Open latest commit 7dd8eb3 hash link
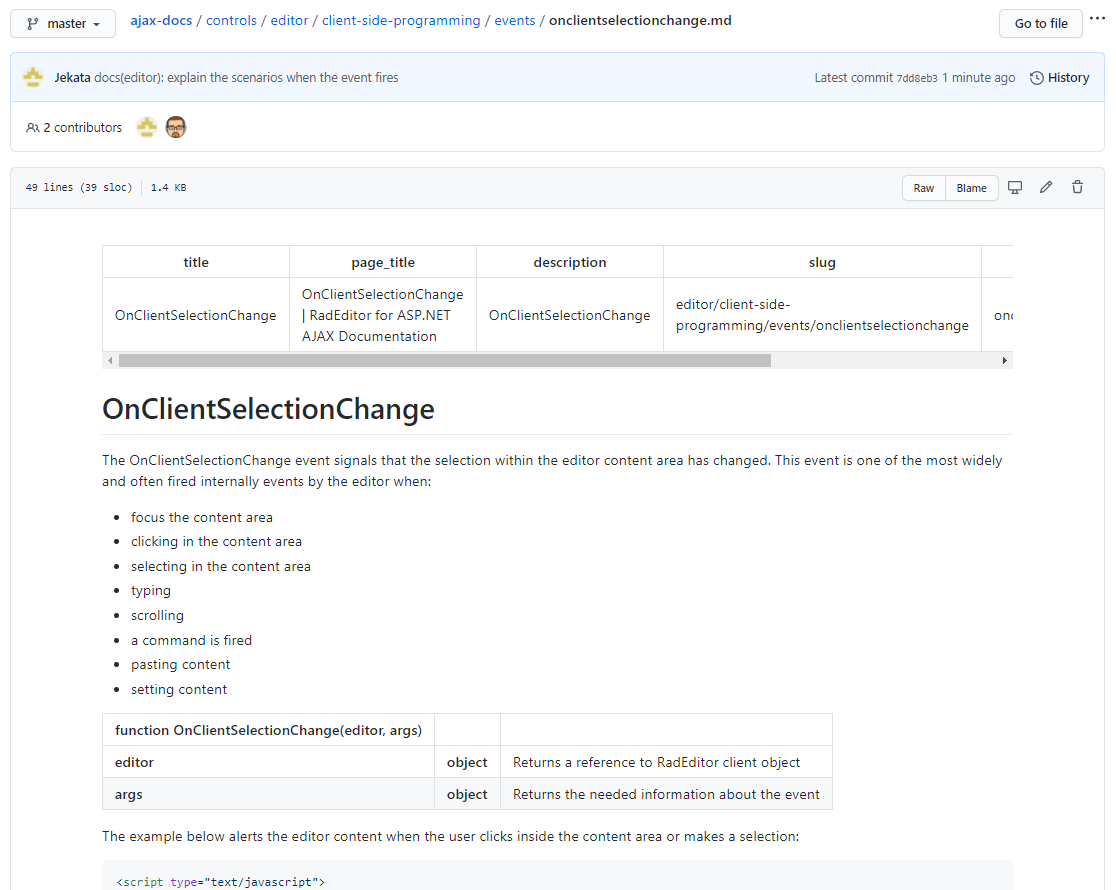This screenshot has height=890, width=1116. [917, 78]
